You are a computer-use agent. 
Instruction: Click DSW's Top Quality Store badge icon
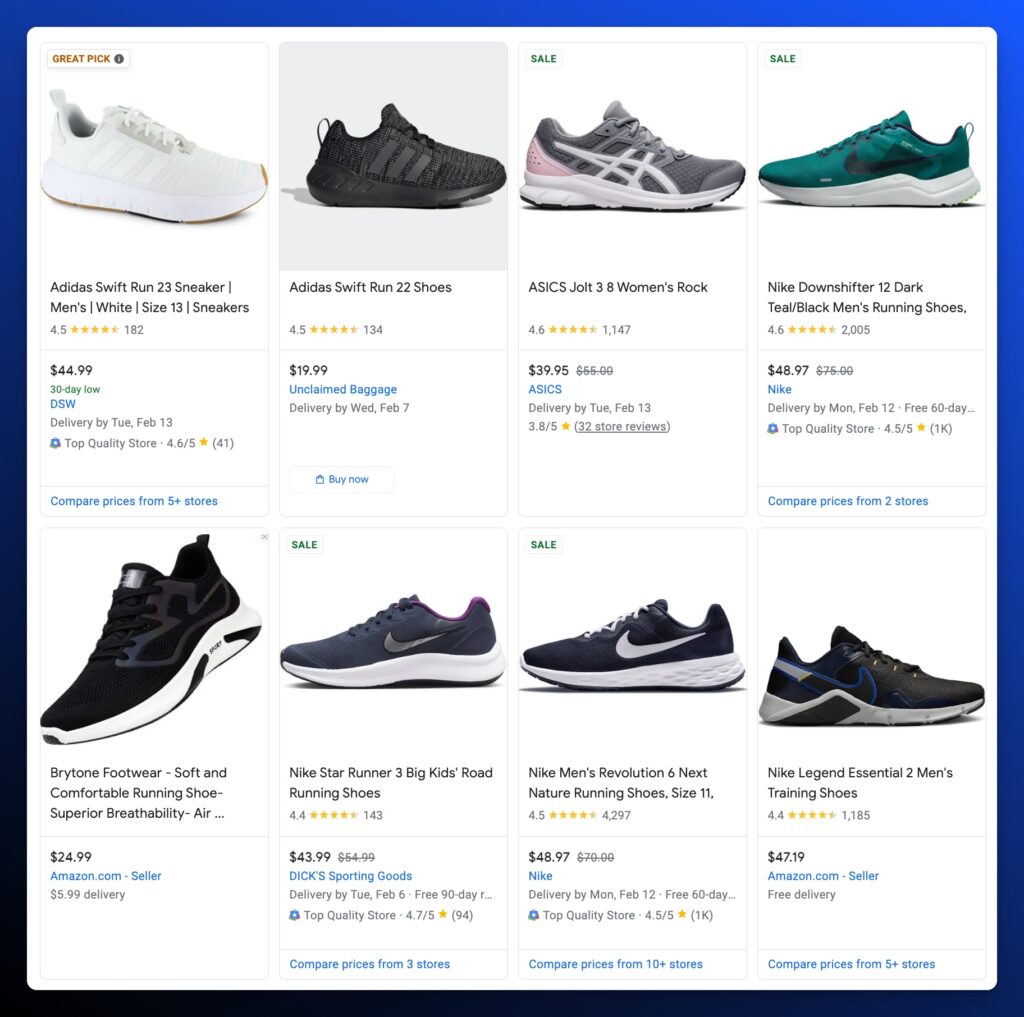[x=56, y=443]
